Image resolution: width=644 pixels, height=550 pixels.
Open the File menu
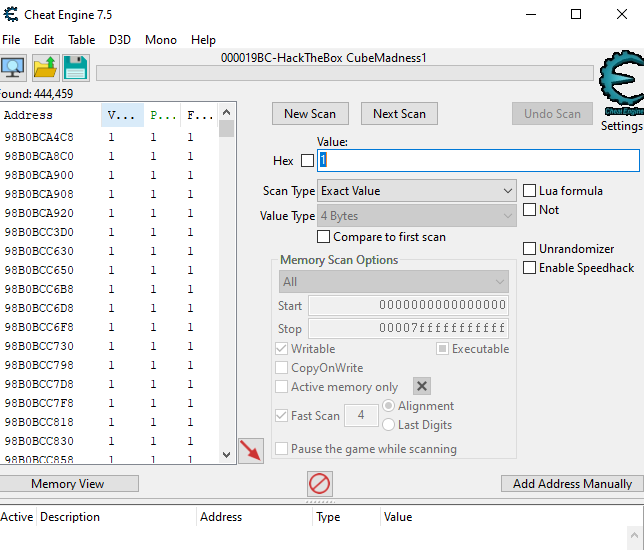pos(11,40)
